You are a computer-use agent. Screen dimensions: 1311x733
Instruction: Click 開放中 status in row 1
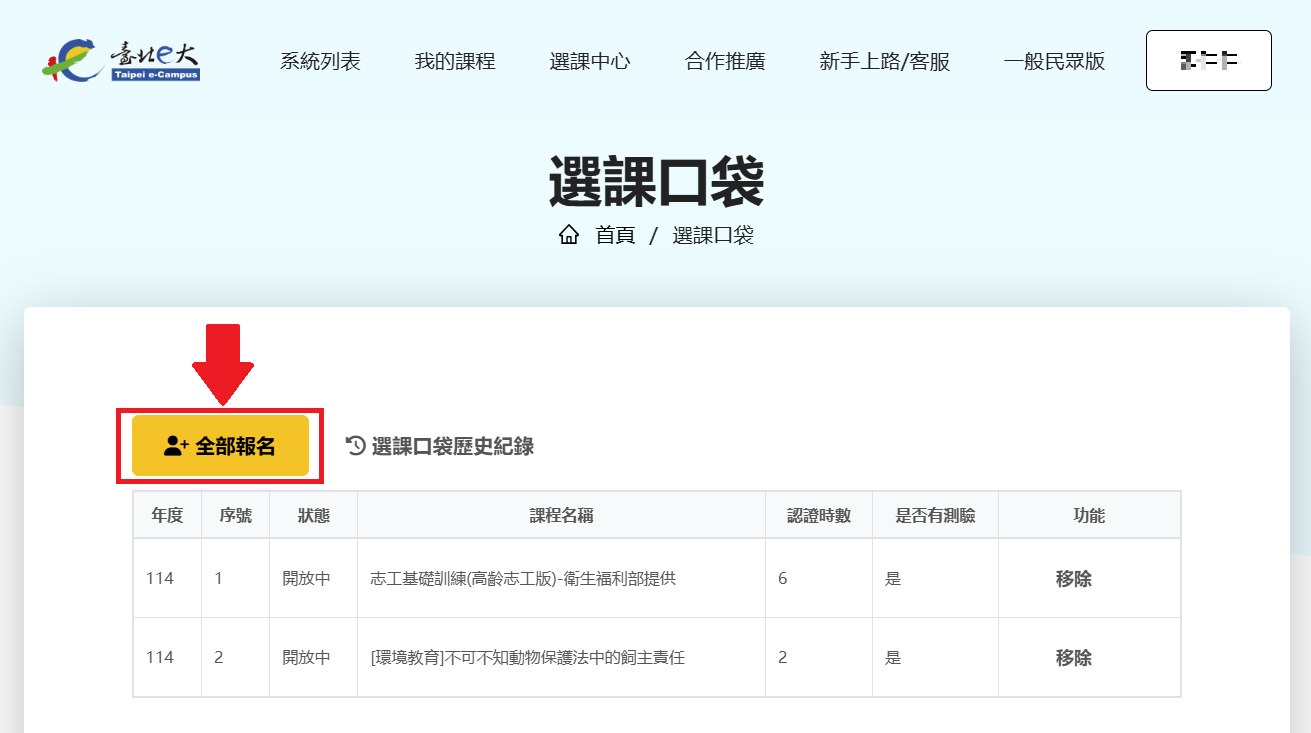[x=306, y=578]
